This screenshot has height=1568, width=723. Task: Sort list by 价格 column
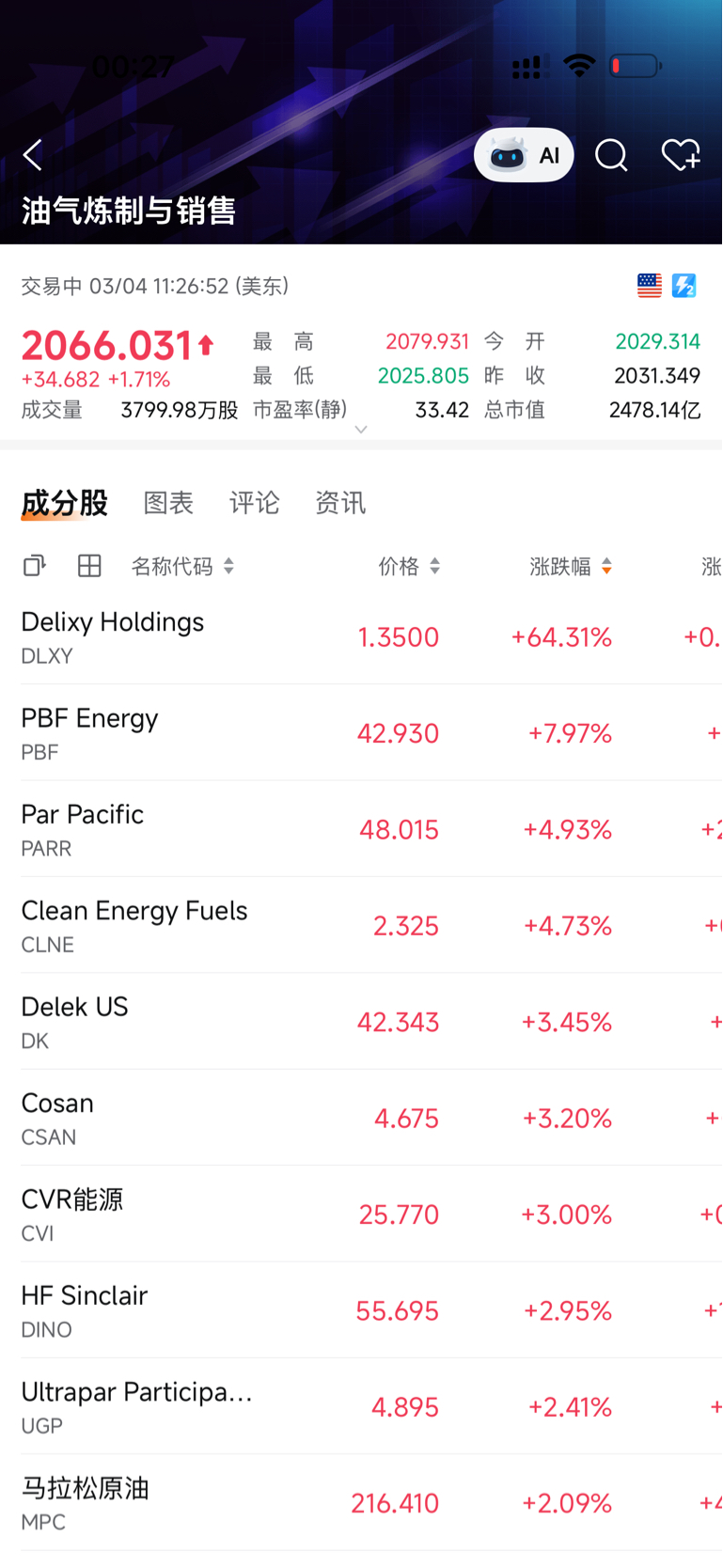tap(409, 566)
